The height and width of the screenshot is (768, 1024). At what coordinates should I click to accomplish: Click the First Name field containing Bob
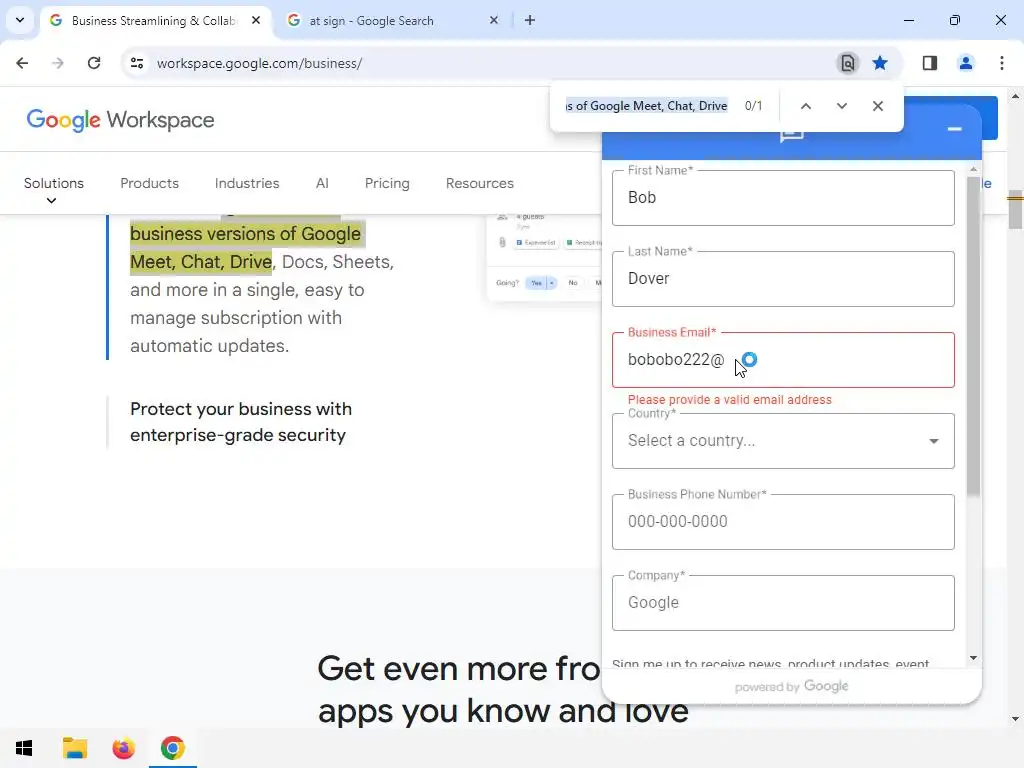(x=783, y=198)
